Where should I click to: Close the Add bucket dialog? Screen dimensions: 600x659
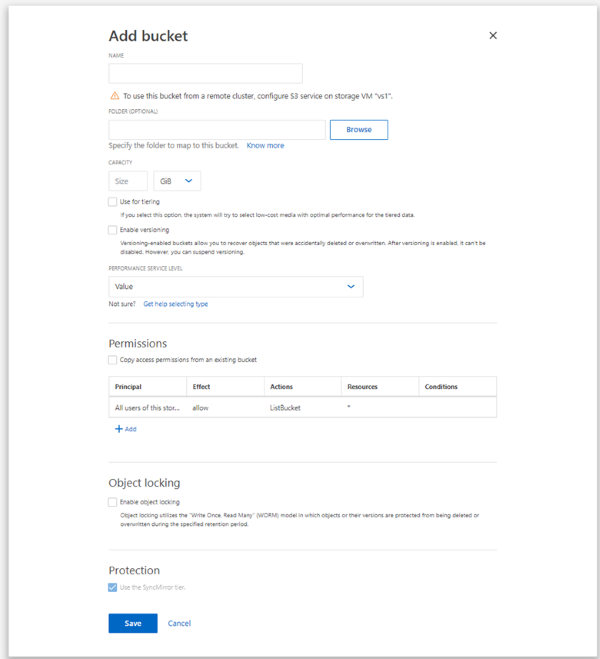[493, 35]
